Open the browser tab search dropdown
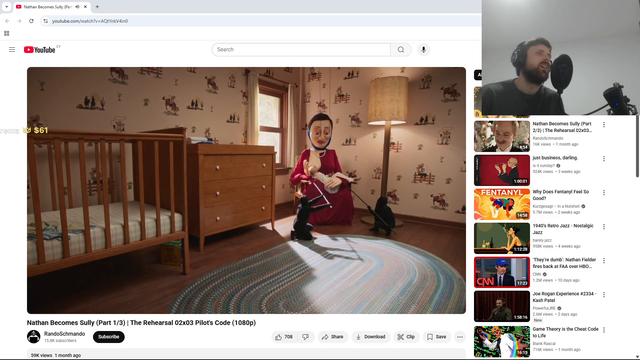Screen dimensions: 640x360 [6, 7]
